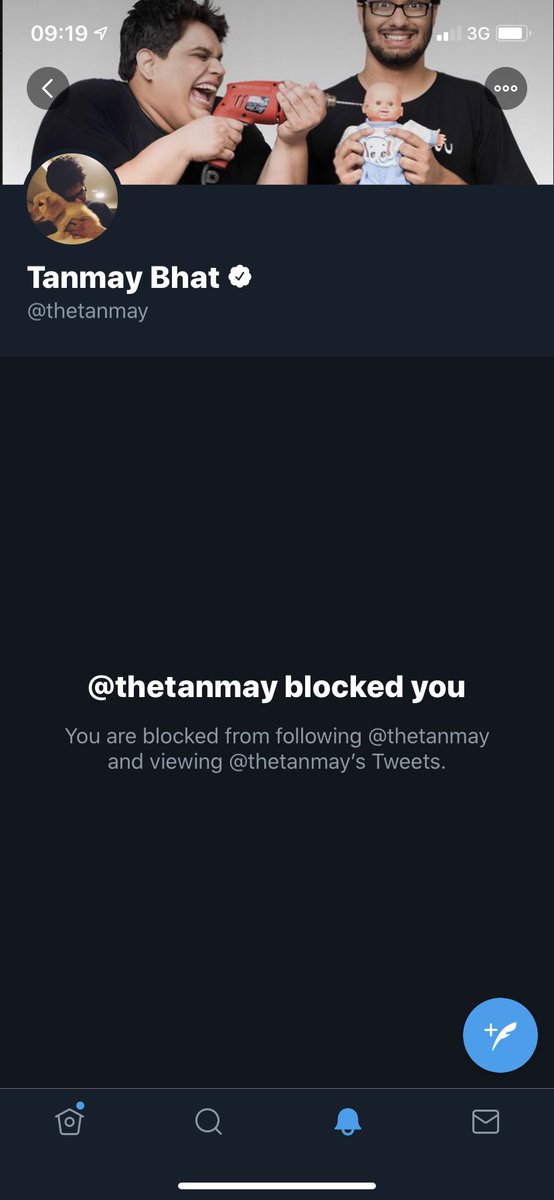
Task: Tap the 3G signal strength indicator
Action: (463, 33)
